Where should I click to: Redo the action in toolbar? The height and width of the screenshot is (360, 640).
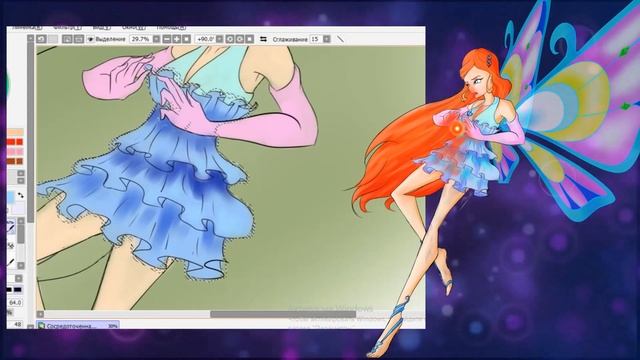[x=53, y=39]
